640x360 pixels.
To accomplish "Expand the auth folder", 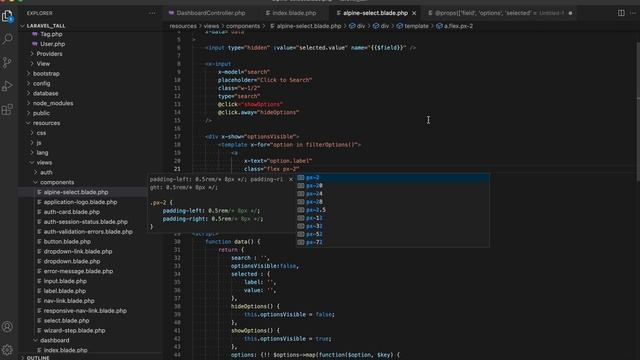I will [46, 172].
